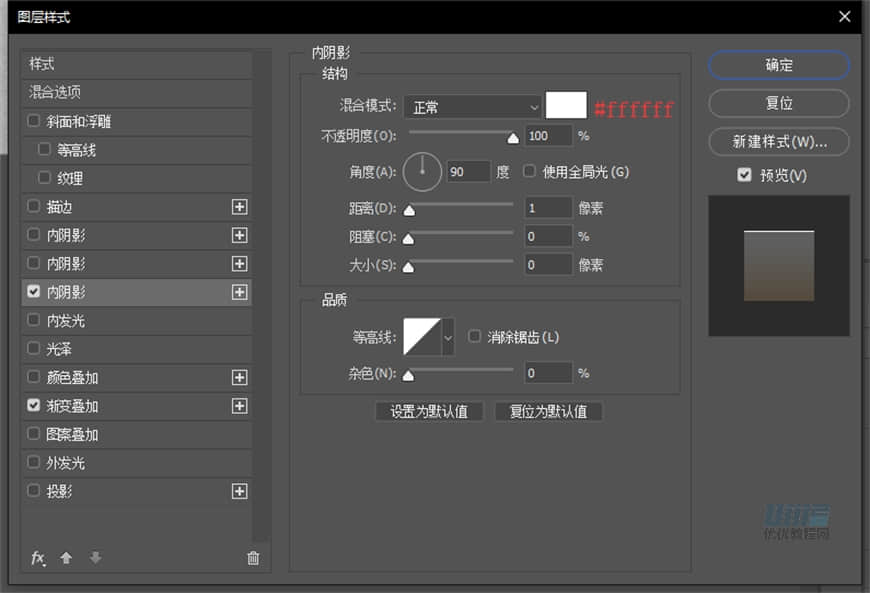Click the trash icon to delete effect

pyautogui.click(x=253, y=558)
